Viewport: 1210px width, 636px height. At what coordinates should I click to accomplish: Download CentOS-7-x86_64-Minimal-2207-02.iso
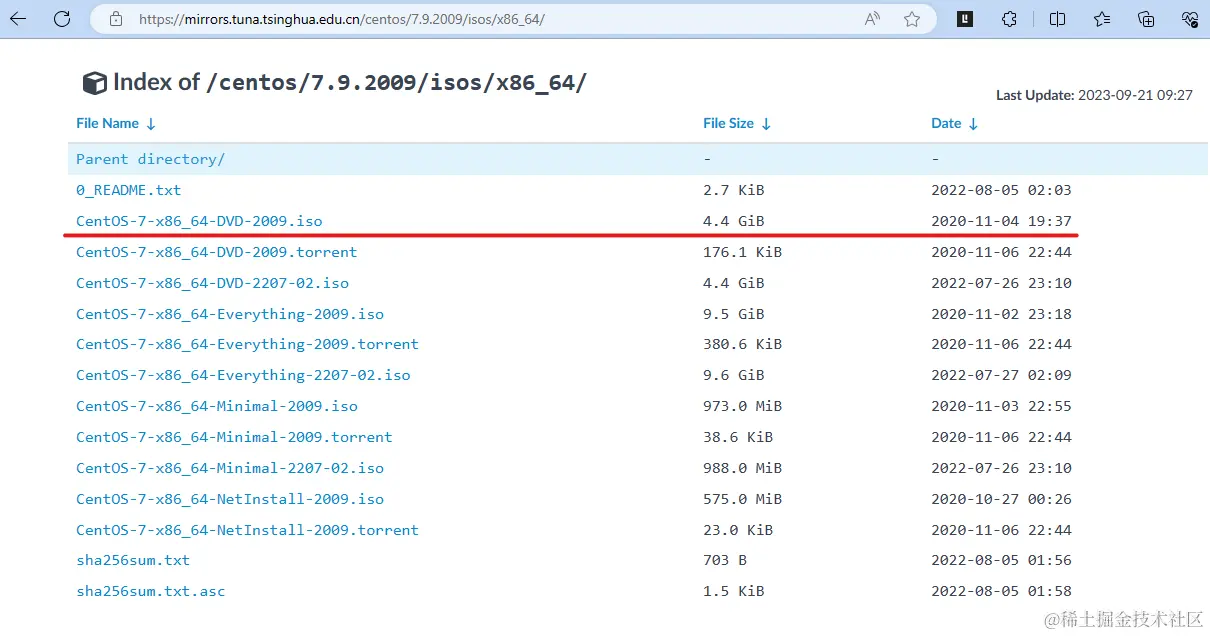[230, 468]
